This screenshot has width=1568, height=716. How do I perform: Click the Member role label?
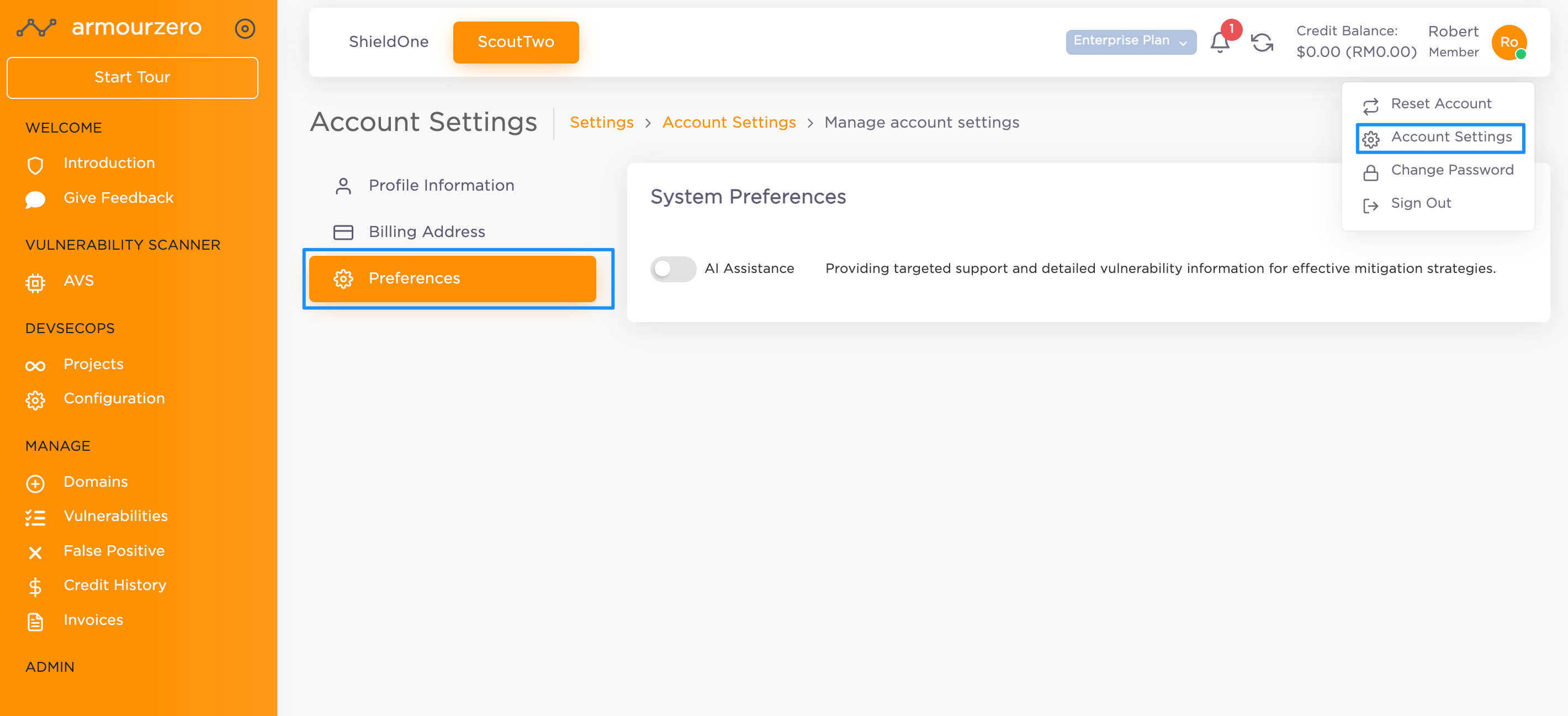pyautogui.click(x=1454, y=52)
